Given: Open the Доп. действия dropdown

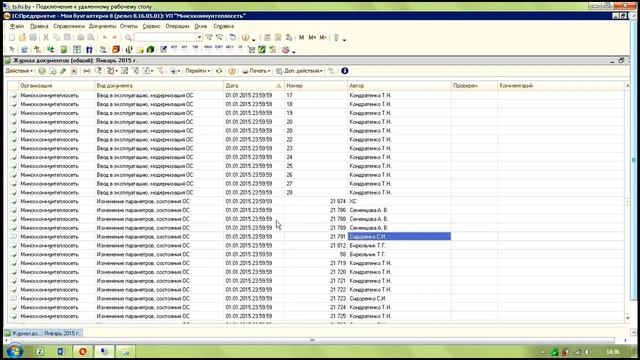Looking at the screenshot, I should (300, 71).
